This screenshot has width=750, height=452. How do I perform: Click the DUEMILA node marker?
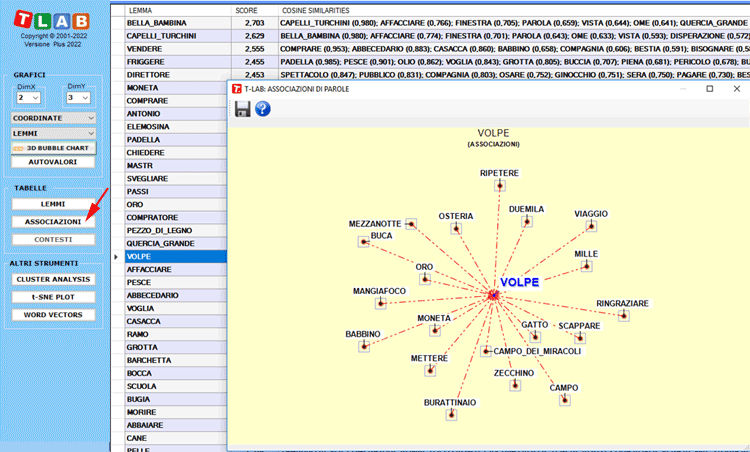[x=527, y=221]
